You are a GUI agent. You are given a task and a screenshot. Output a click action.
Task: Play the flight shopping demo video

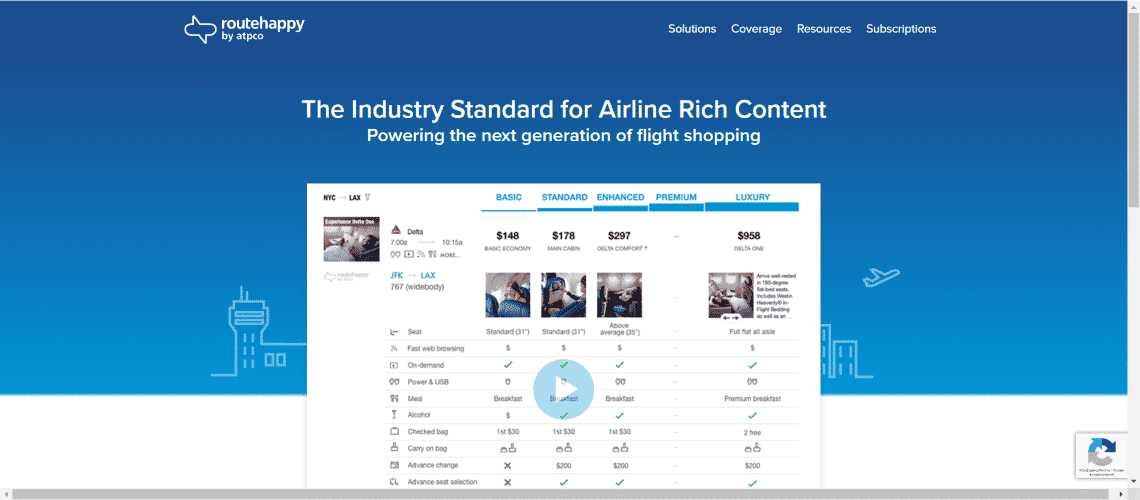[x=563, y=389]
